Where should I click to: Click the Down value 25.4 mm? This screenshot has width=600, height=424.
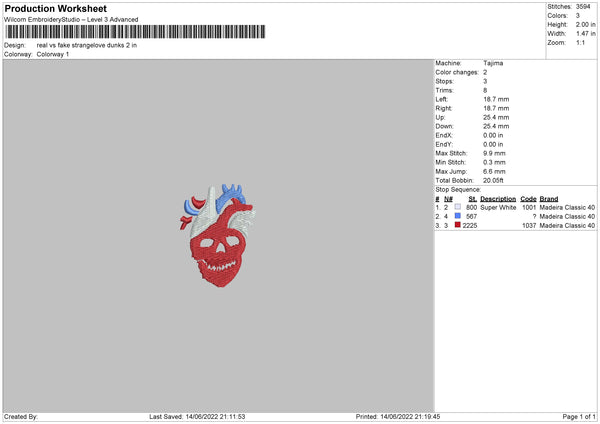coord(496,126)
